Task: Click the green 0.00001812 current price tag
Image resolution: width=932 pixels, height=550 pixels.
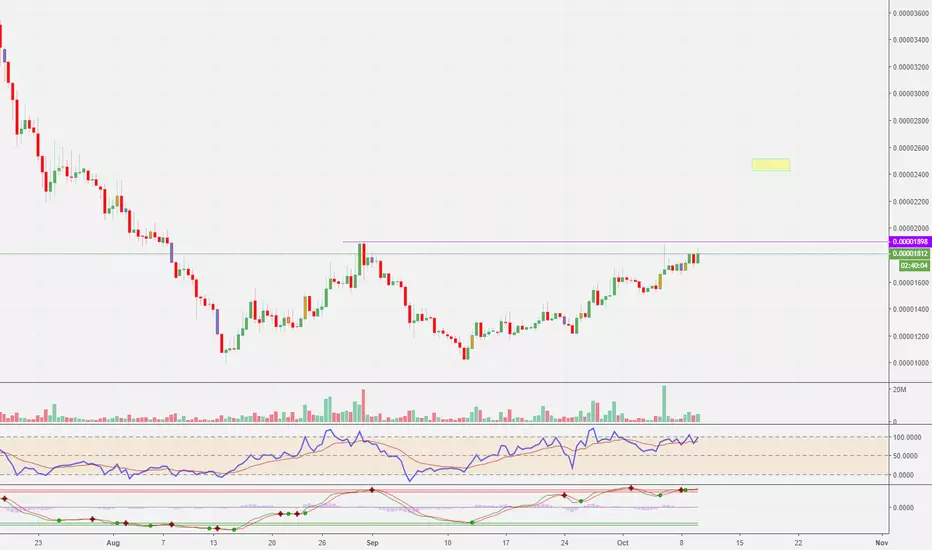Action: click(x=909, y=254)
